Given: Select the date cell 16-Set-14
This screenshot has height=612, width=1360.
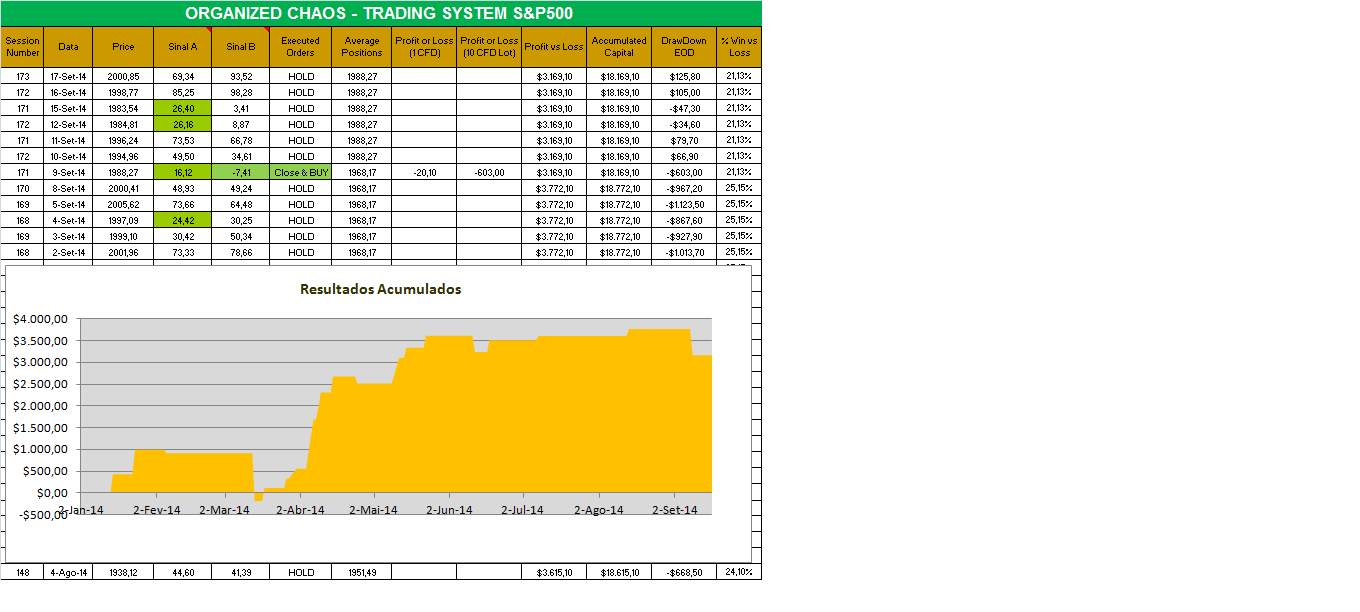Looking at the screenshot, I should click(69, 92).
